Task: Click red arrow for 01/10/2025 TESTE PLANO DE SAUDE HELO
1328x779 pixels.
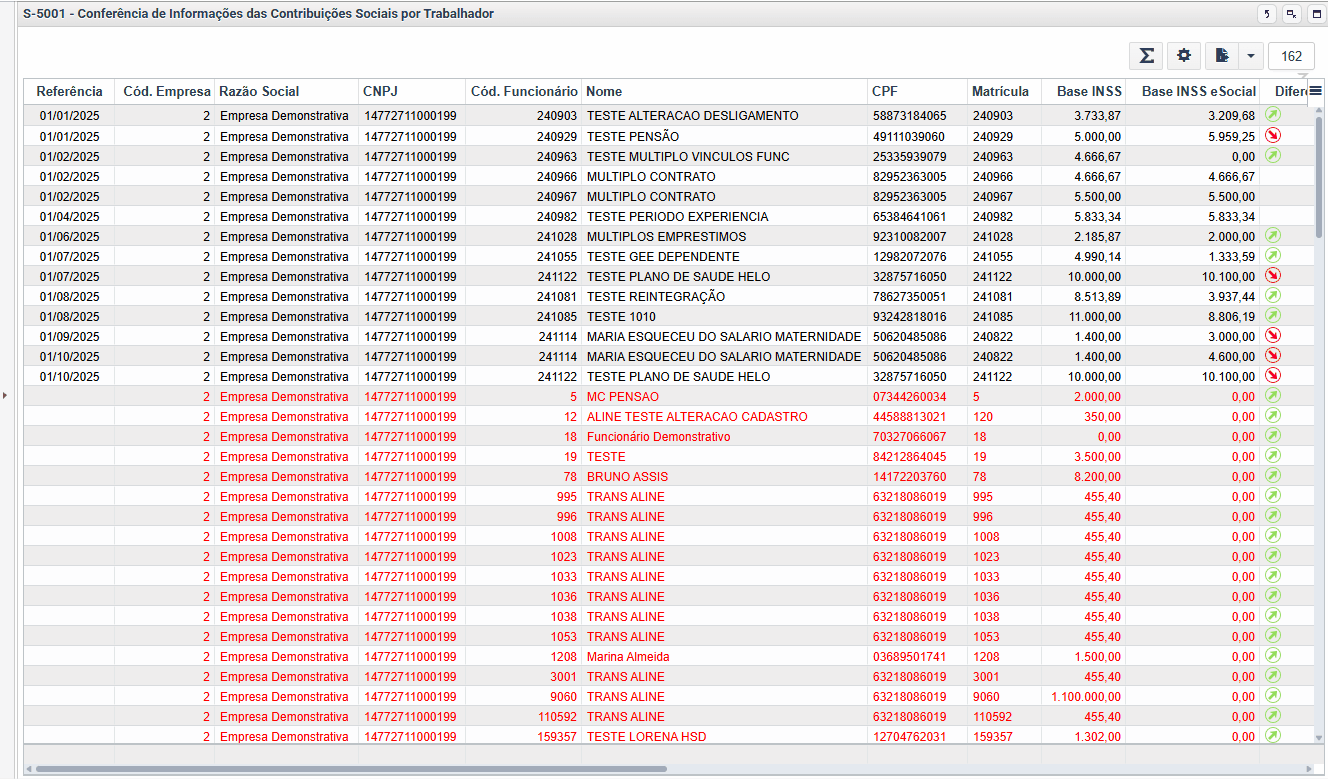Action: click(x=1273, y=375)
